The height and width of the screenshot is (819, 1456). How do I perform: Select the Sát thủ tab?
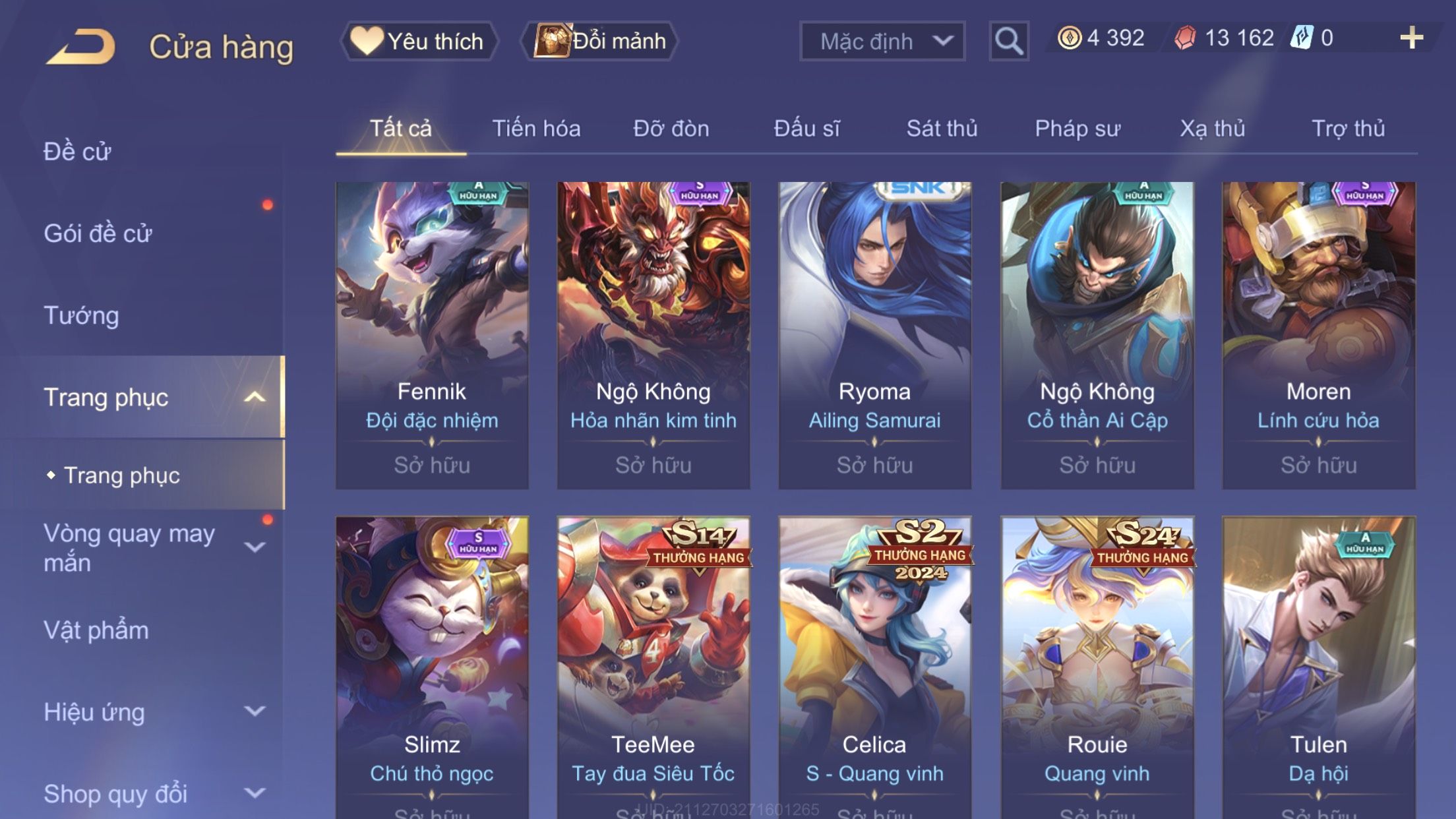coord(942,129)
